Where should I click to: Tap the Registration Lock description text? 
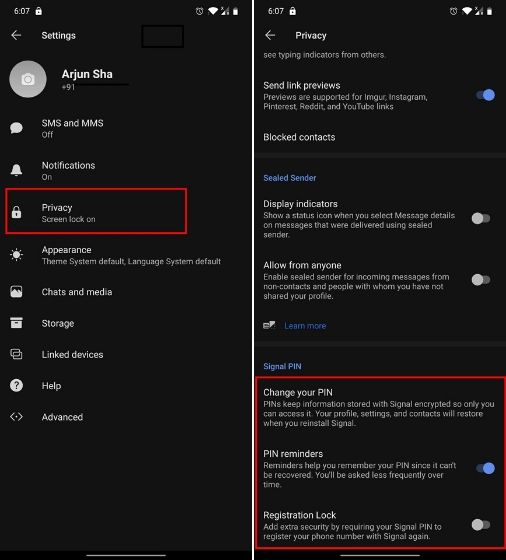[352, 531]
